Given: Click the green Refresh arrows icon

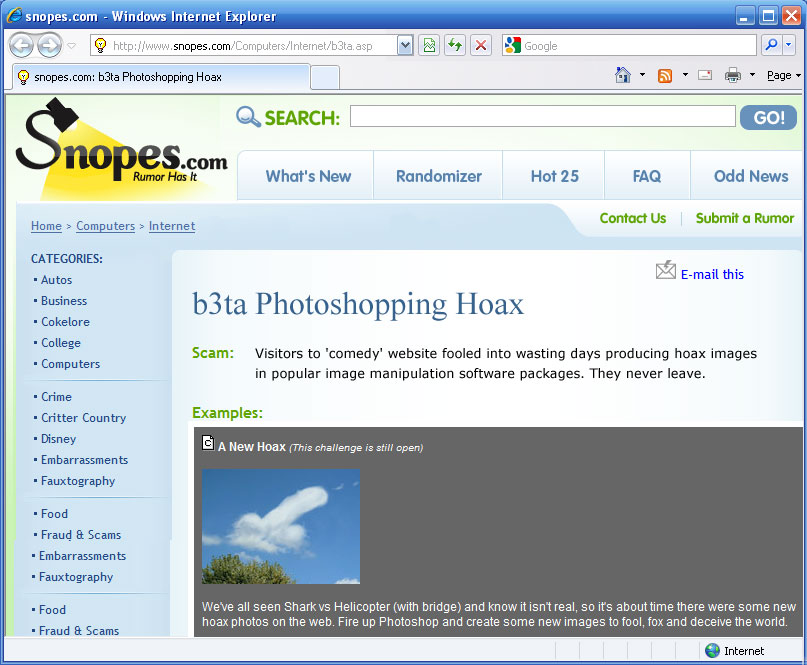Looking at the screenshot, I should (455, 46).
